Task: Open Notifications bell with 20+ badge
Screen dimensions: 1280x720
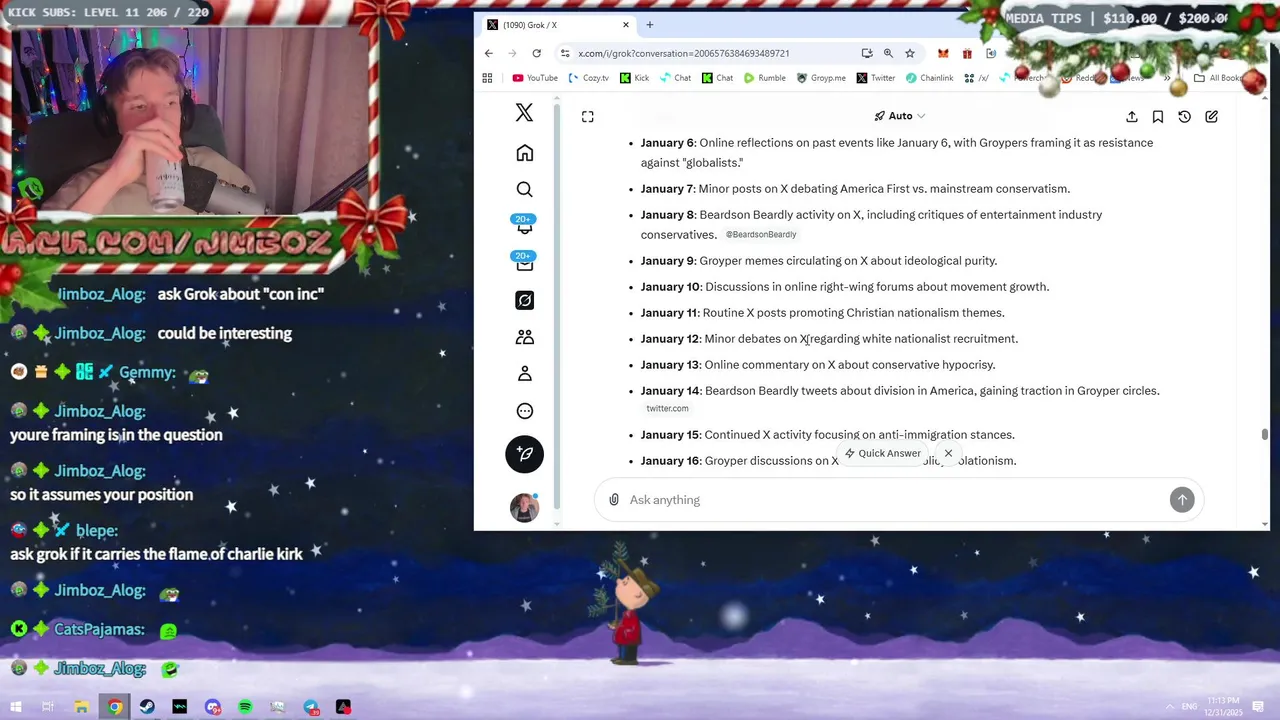Action: [x=524, y=225]
